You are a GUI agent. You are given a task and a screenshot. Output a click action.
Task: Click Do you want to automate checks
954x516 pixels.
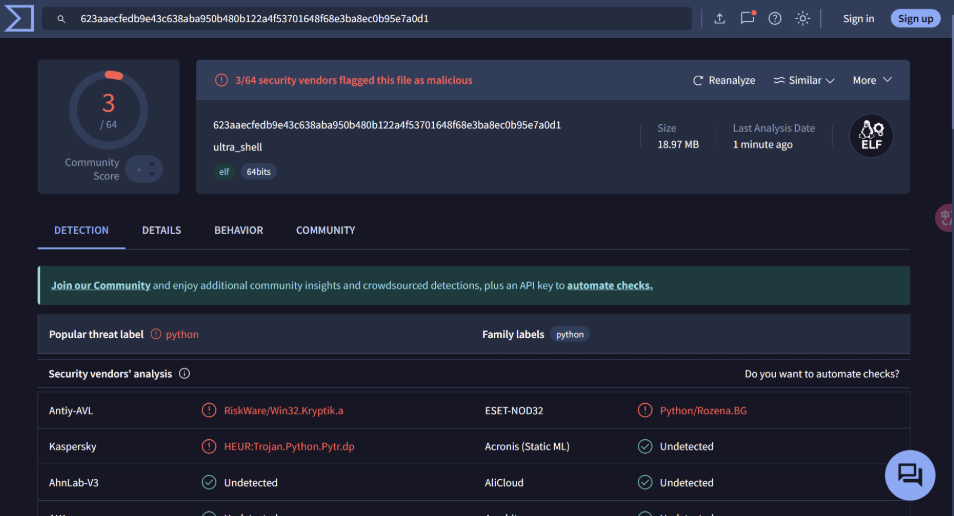click(x=821, y=374)
